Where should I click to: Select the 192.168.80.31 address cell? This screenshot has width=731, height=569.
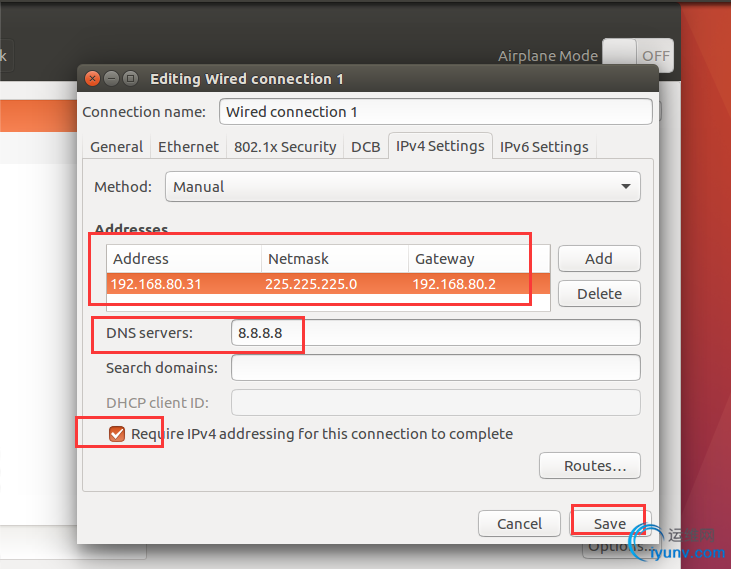click(x=184, y=284)
